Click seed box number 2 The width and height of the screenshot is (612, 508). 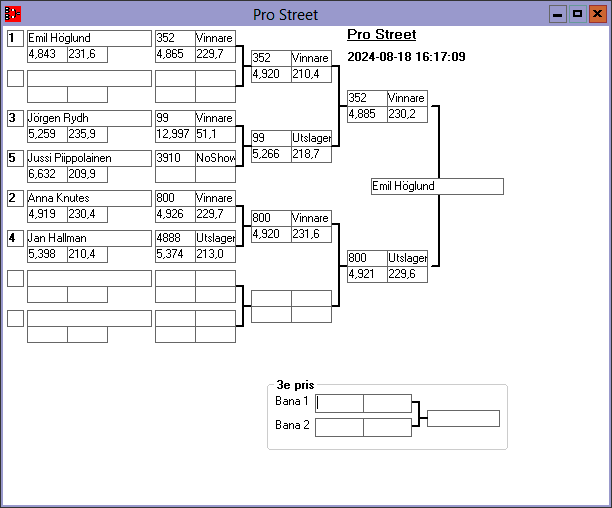15,198
